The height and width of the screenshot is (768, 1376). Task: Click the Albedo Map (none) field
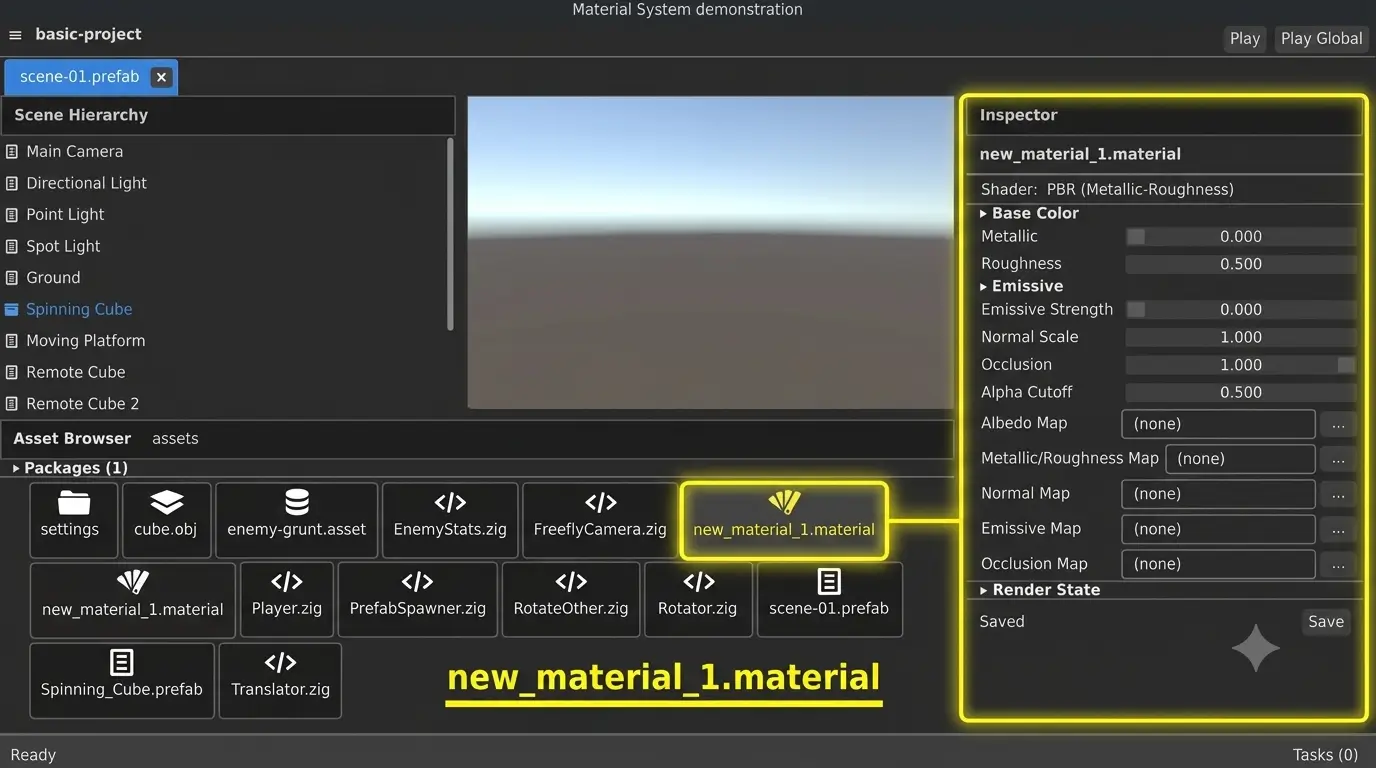click(x=1218, y=424)
